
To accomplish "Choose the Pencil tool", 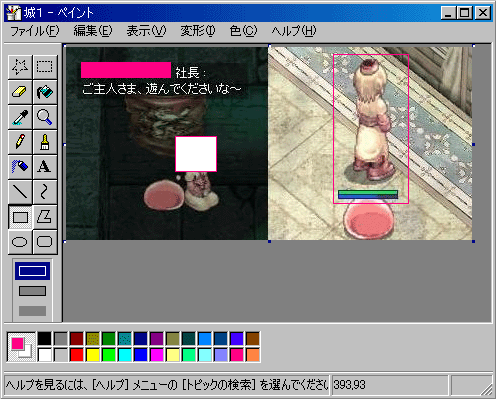I will [x=20, y=142].
